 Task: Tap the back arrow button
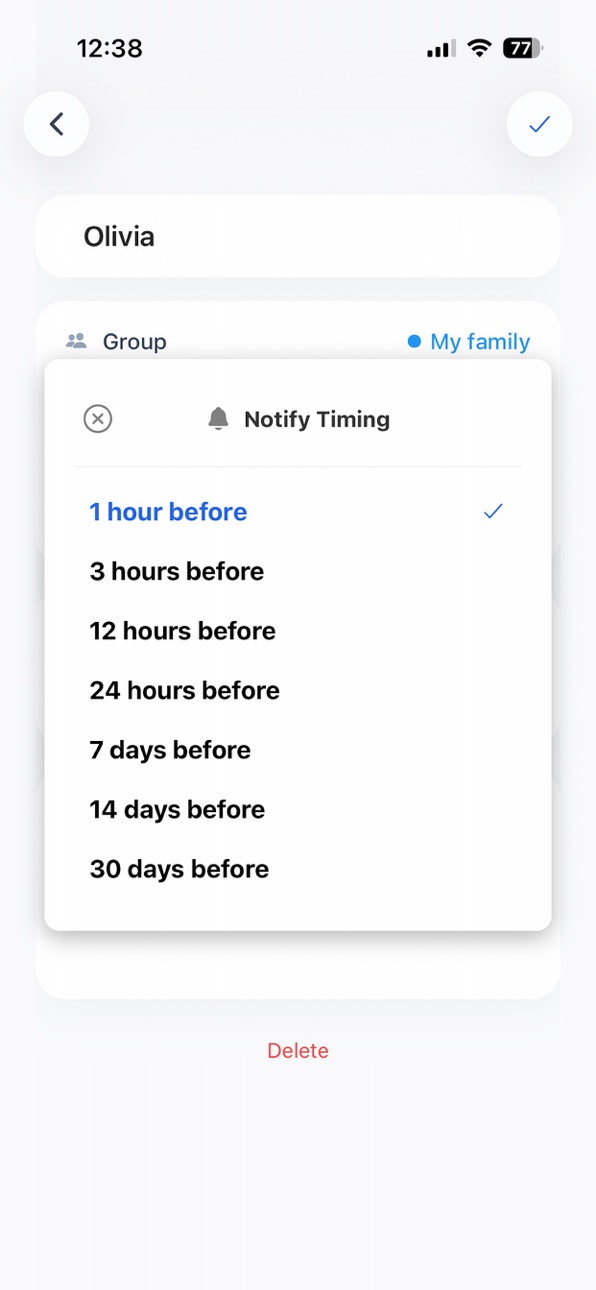pos(56,124)
